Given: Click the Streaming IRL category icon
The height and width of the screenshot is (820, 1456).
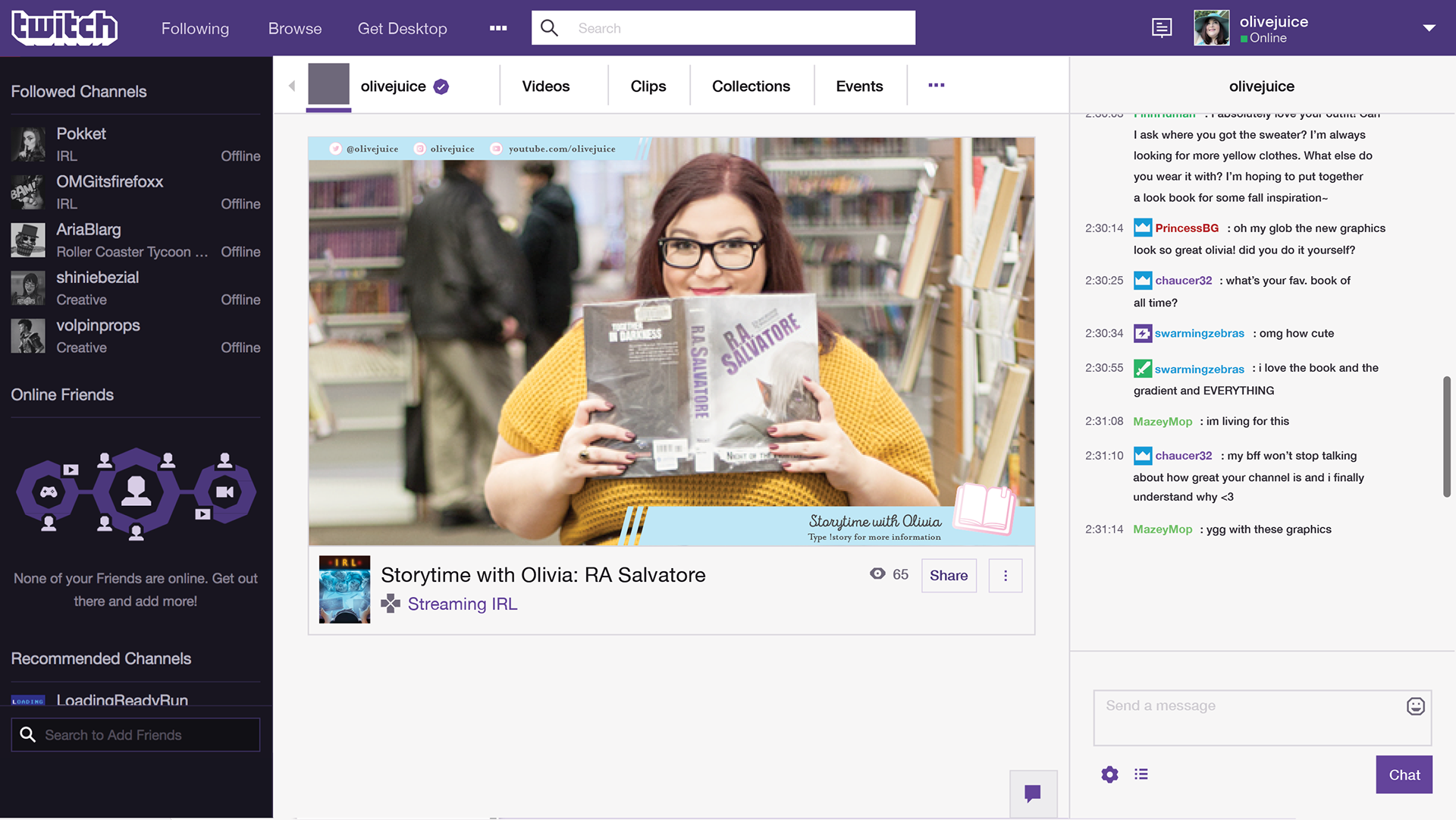Looking at the screenshot, I should click(391, 604).
